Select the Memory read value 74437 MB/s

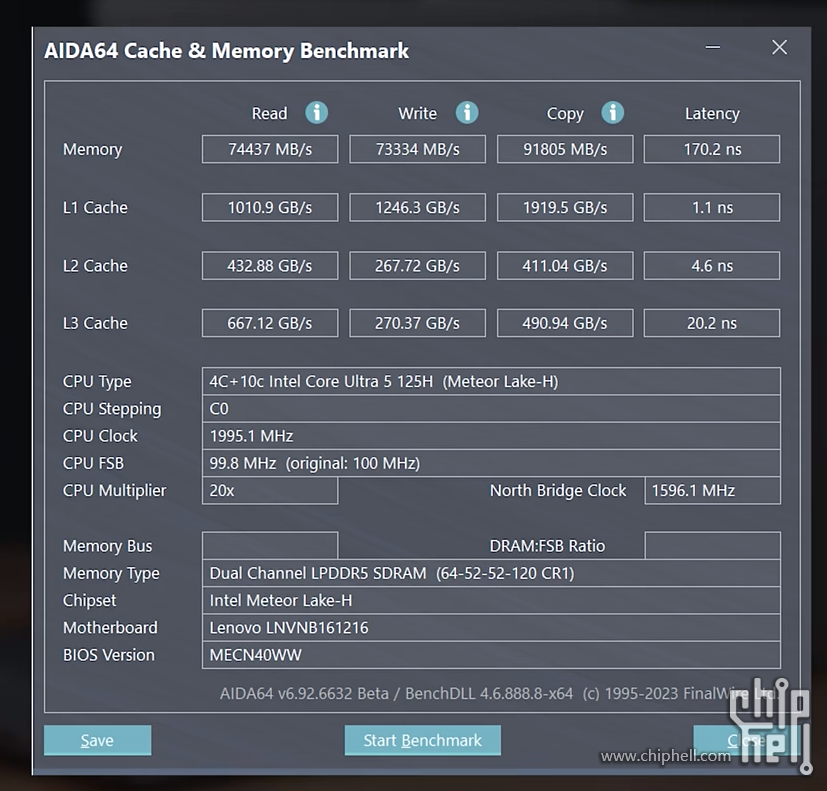coord(270,149)
